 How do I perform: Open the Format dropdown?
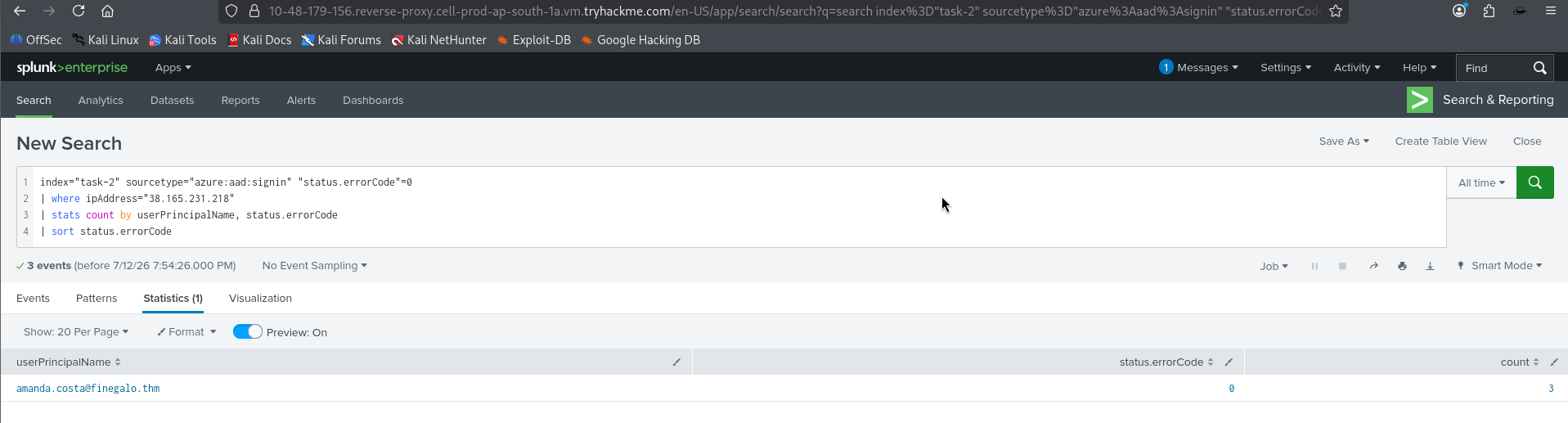tap(186, 331)
